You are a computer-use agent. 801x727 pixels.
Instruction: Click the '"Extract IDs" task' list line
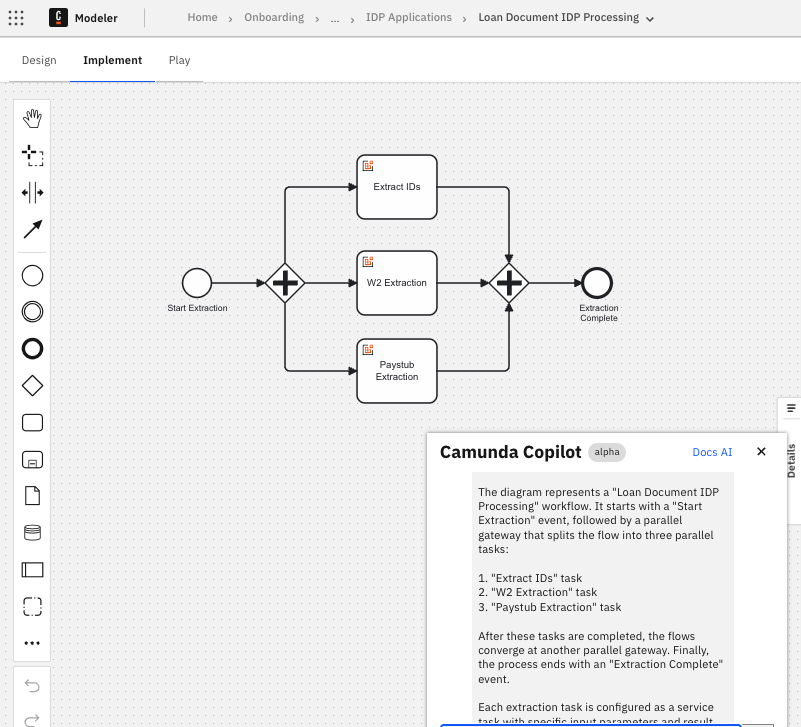point(530,578)
